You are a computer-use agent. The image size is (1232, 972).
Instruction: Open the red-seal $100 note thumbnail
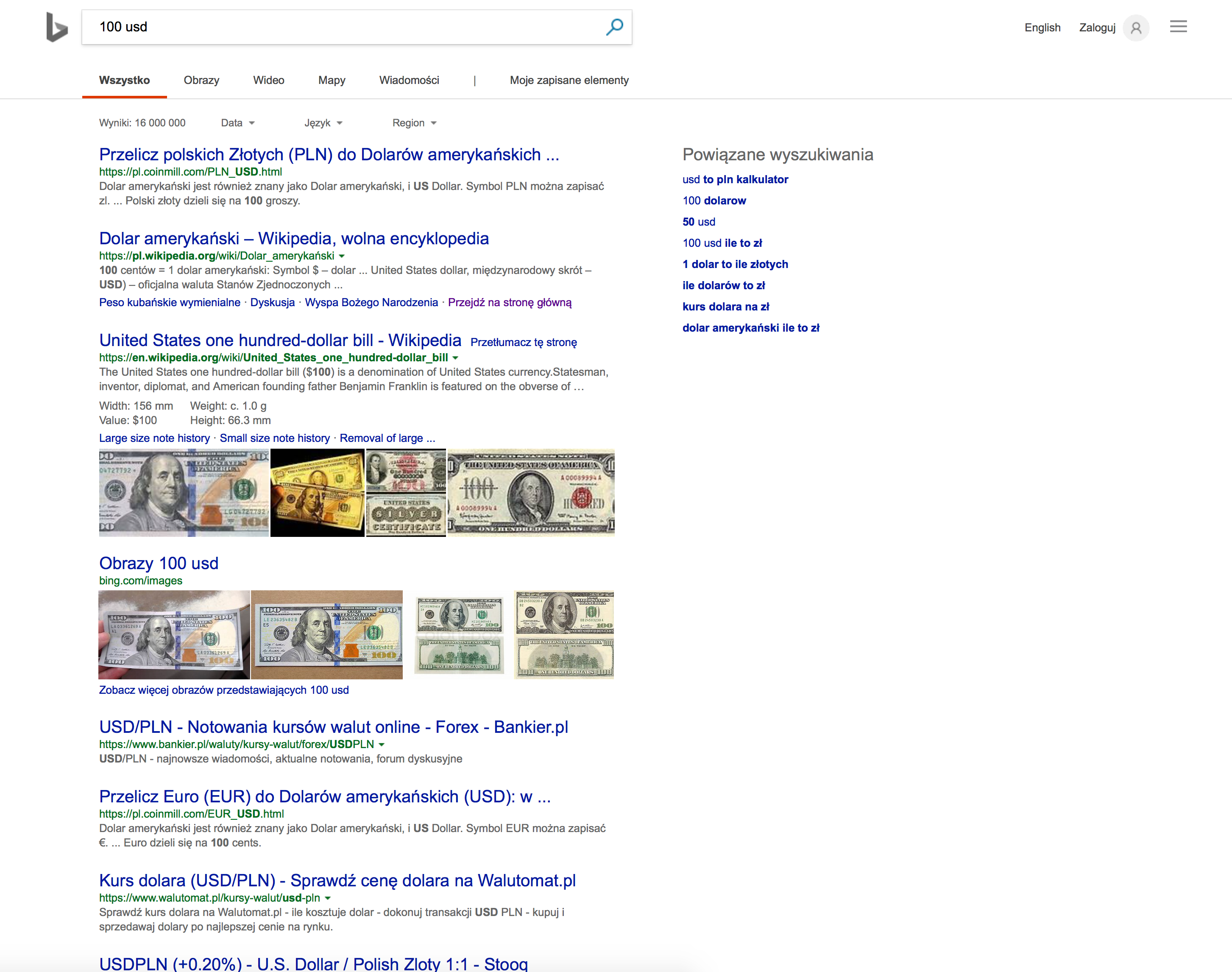531,493
